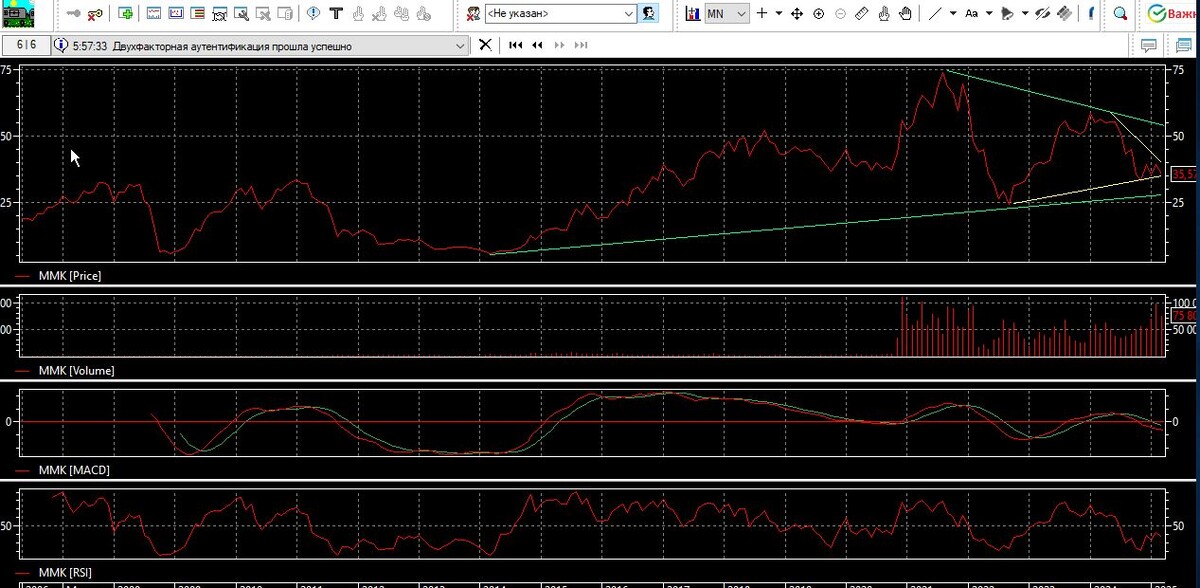The image size is (1200, 588).
Task: Click the green plus create-window icon
Action: 125,14
